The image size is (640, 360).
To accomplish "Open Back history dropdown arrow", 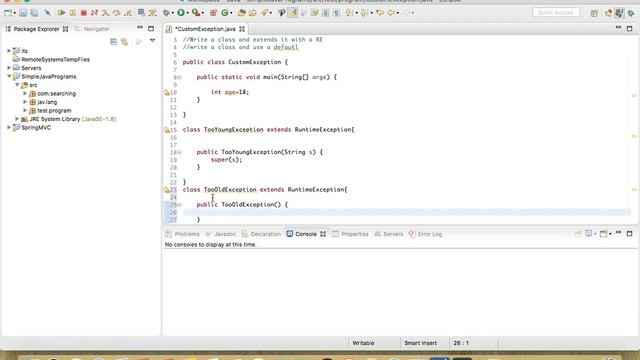I will point(398,13).
